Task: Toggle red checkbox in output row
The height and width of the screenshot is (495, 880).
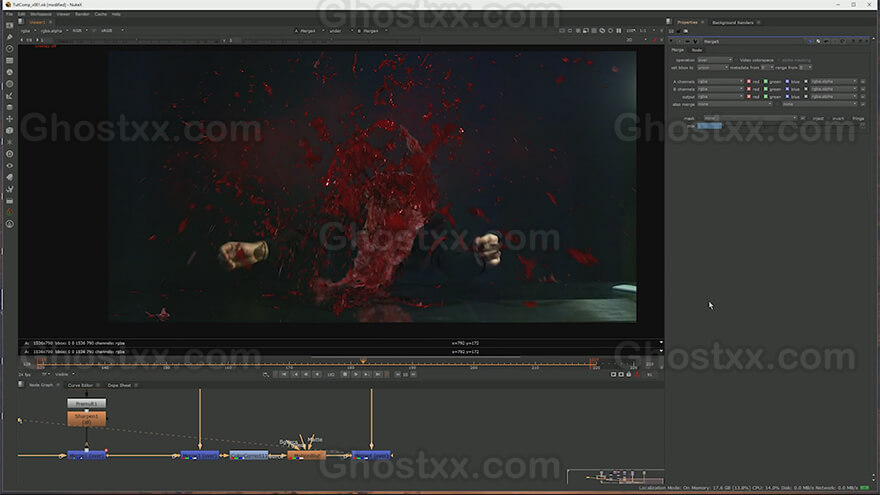Action: click(x=749, y=97)
